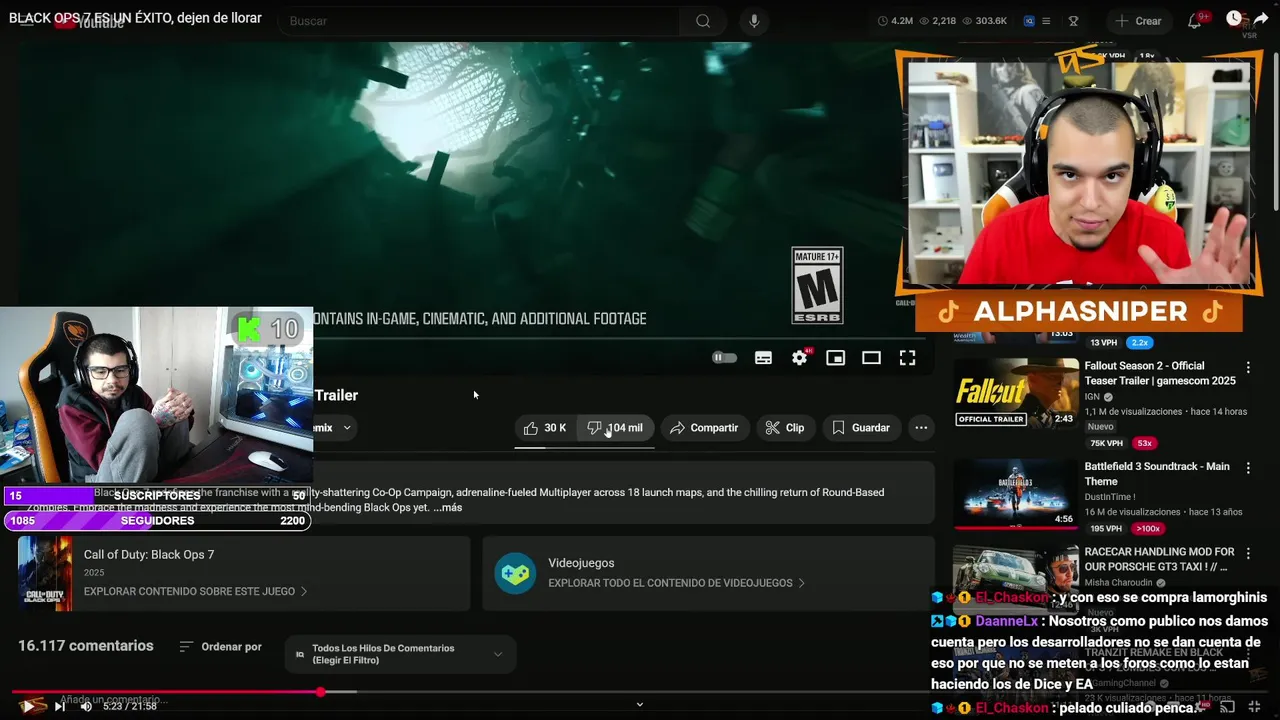Click the 16.117 comentarios count
This screenshot has width=1280, height=720.
(86, 646)
